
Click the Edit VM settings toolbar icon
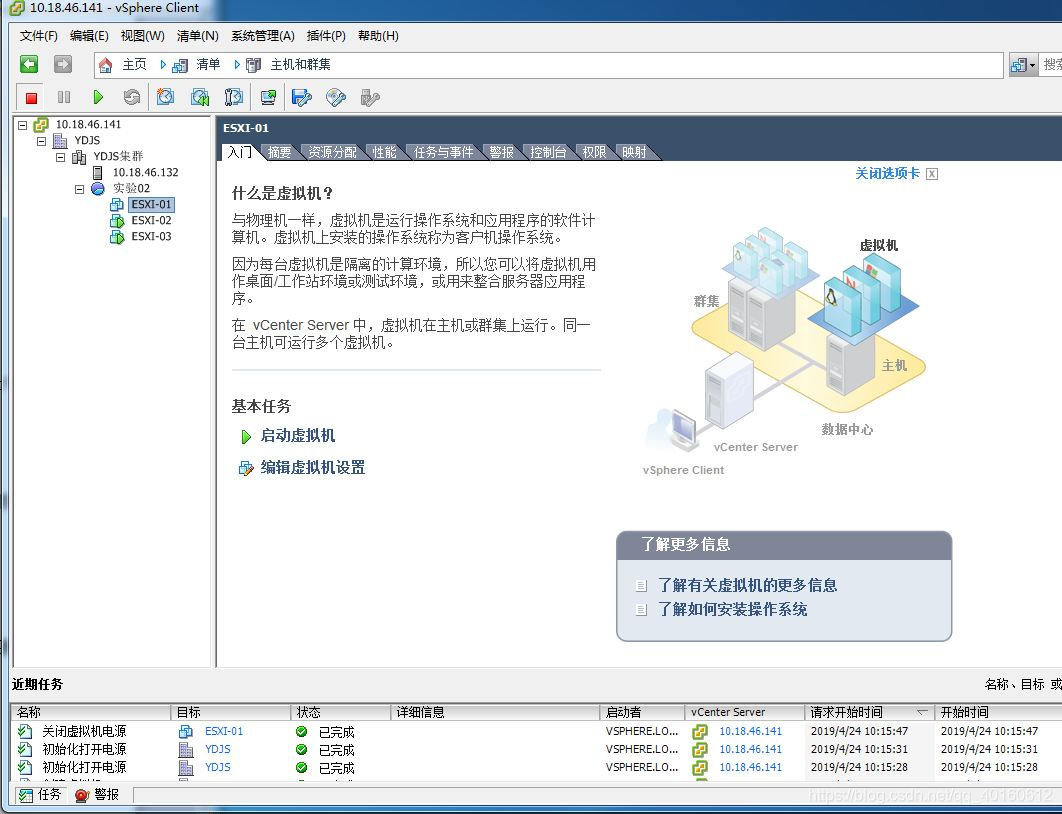click(x=301, y=98)
